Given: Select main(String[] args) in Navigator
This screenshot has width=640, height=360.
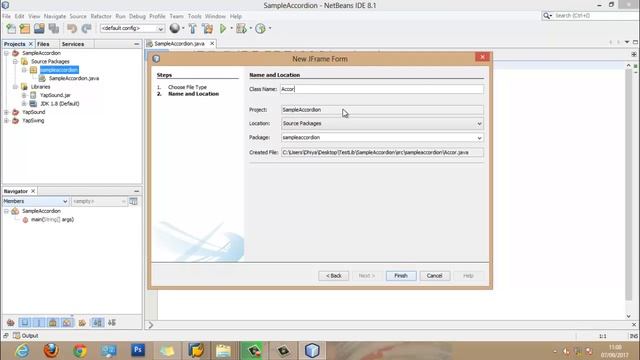Looking at the screenshot, I should coord(52,220).
